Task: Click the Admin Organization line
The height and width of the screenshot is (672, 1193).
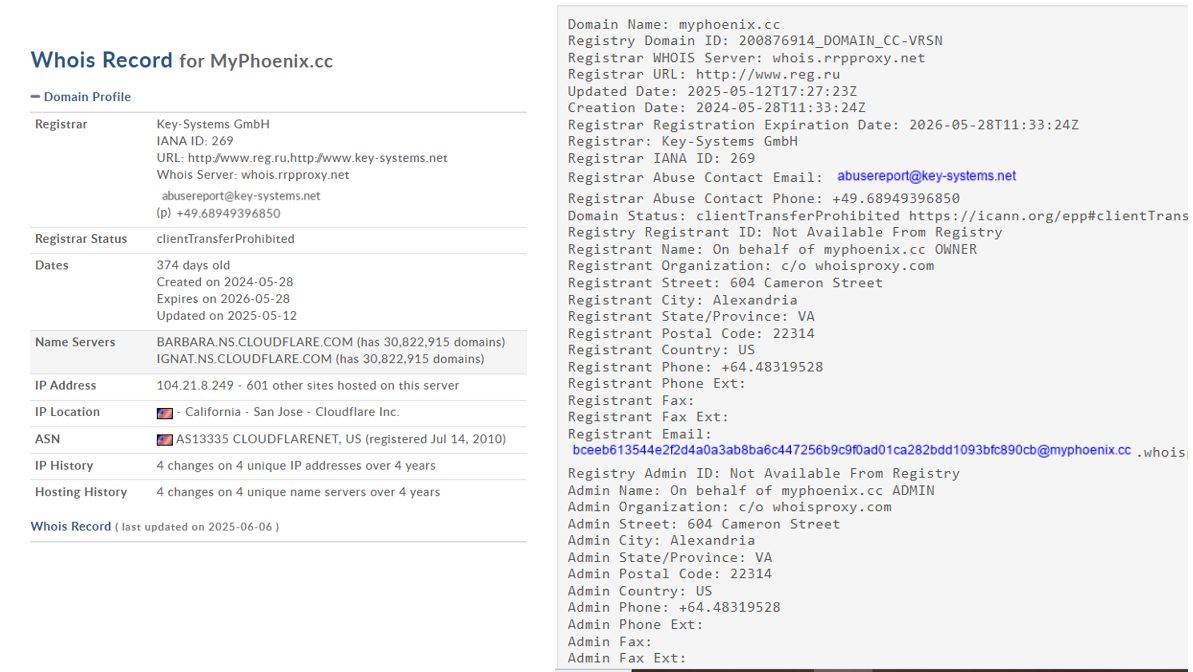Action: (729, 507)
